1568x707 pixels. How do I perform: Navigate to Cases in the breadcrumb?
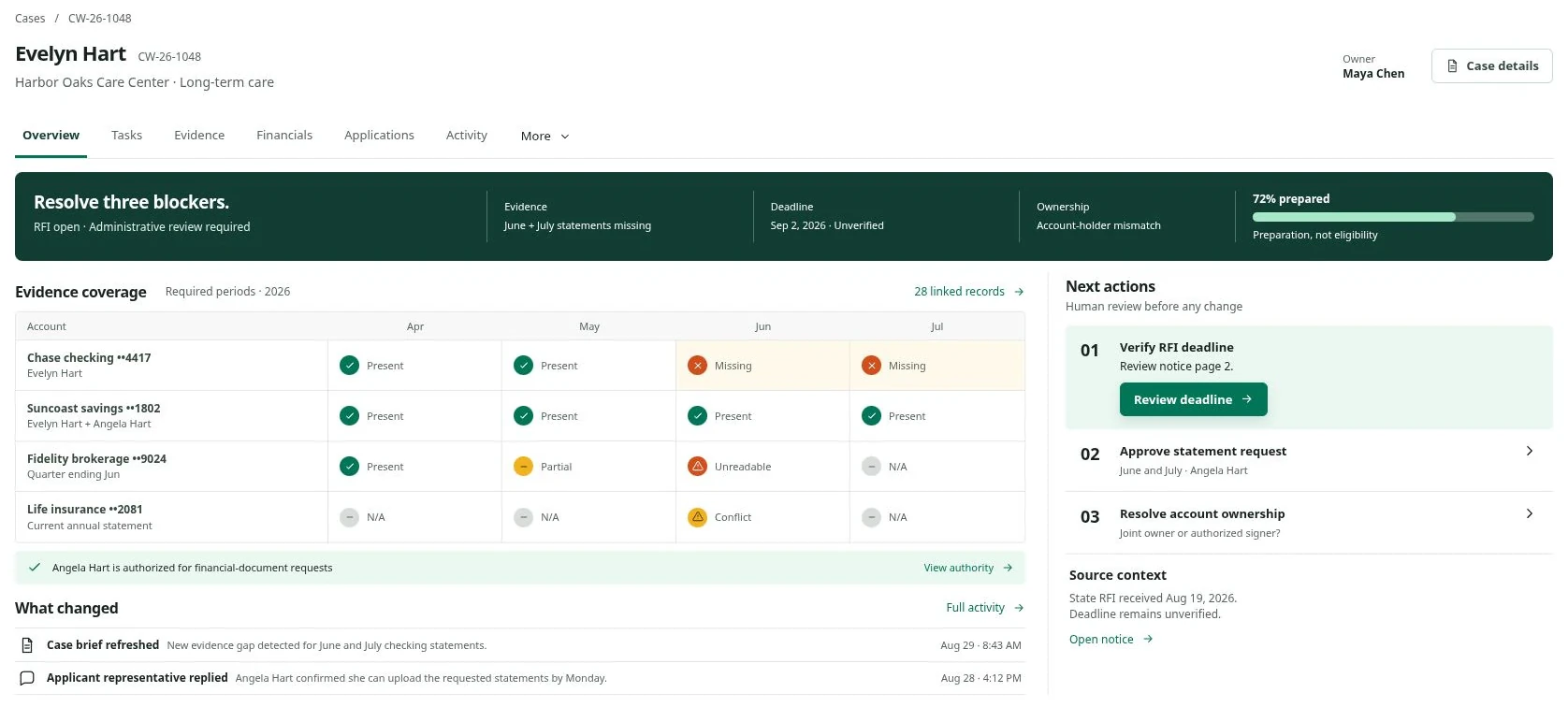click(x=30, y=19)
